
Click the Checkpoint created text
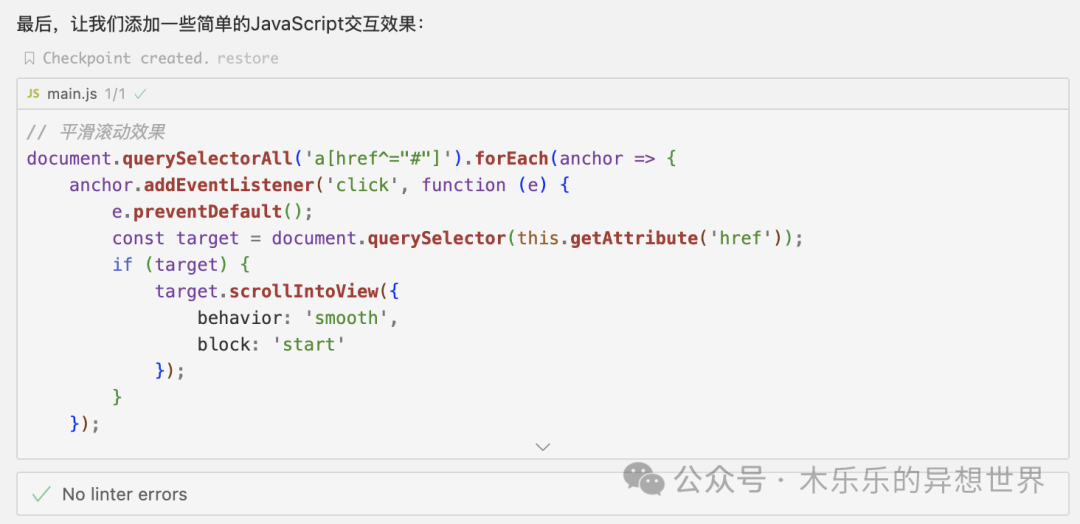point(125,58)
